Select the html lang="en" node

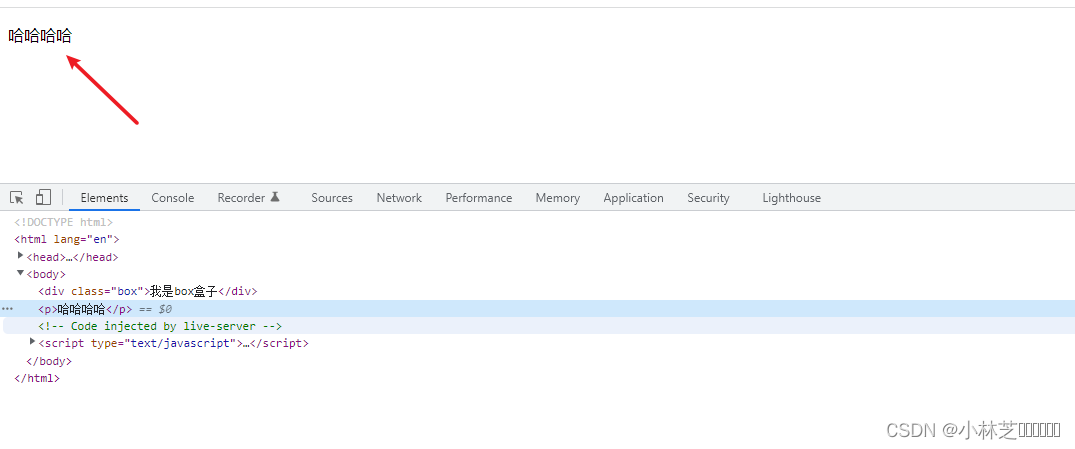coord(67,239)
